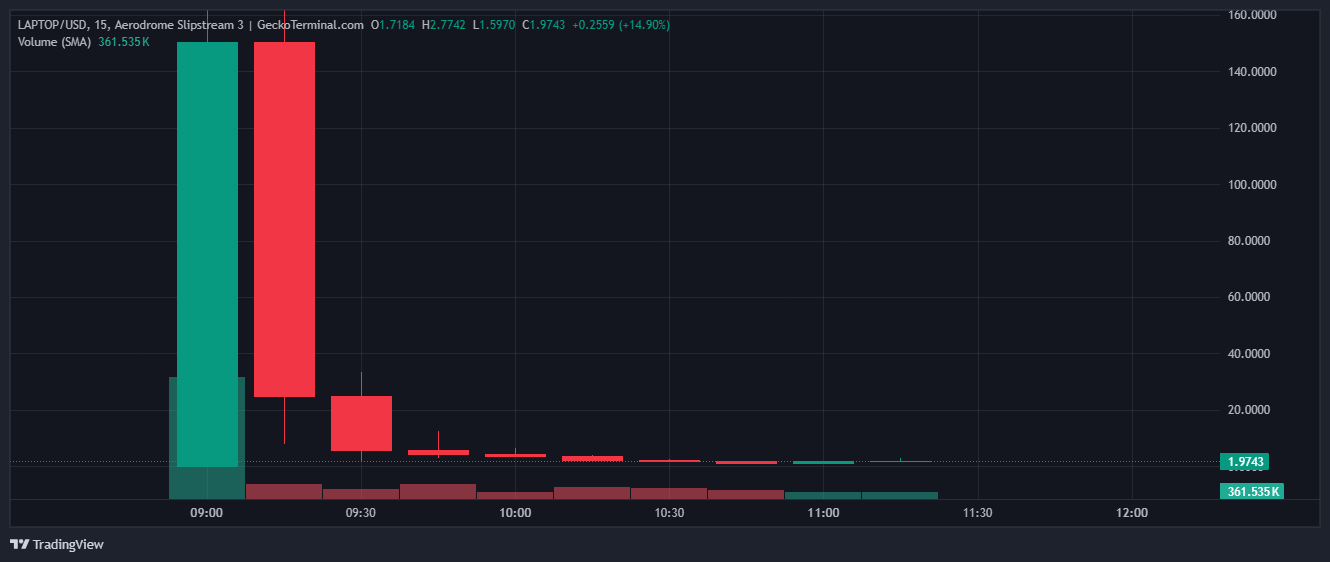Select the Volume (SMA) indicator label
The width and height of the screenshot is (1330, 562).
coord(54,42)
